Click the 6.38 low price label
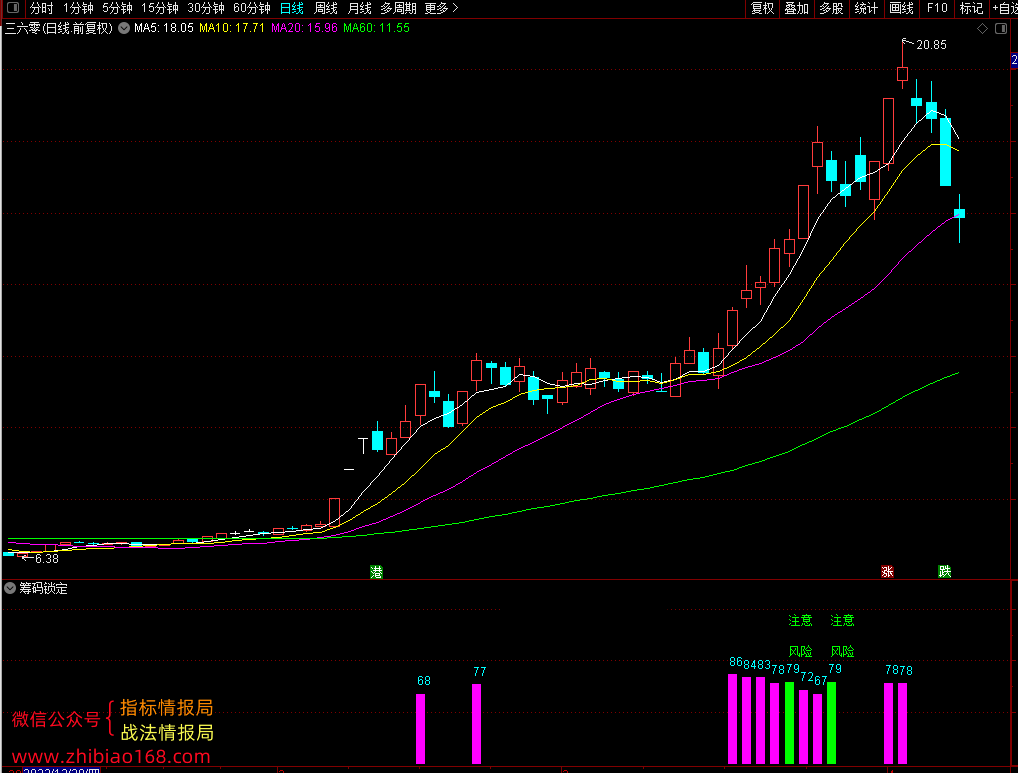 point(47,559)
